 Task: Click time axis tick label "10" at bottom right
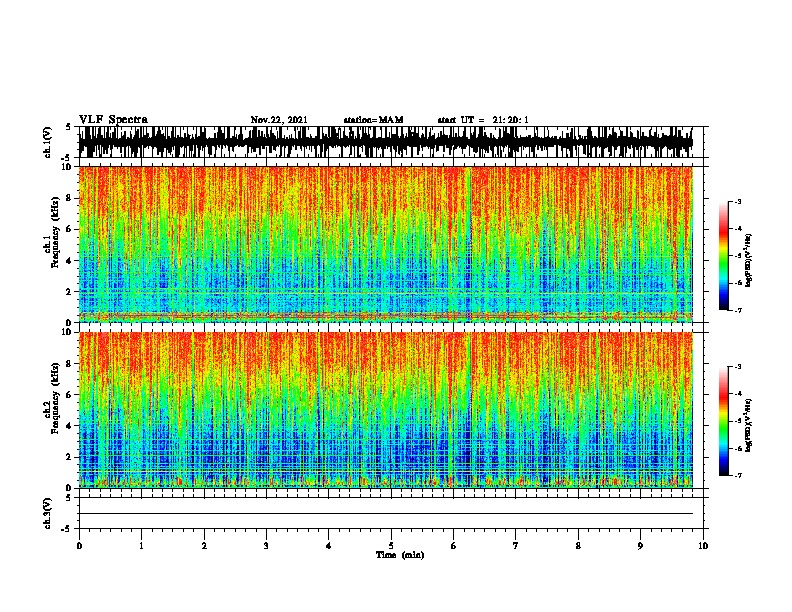point(703,546)
